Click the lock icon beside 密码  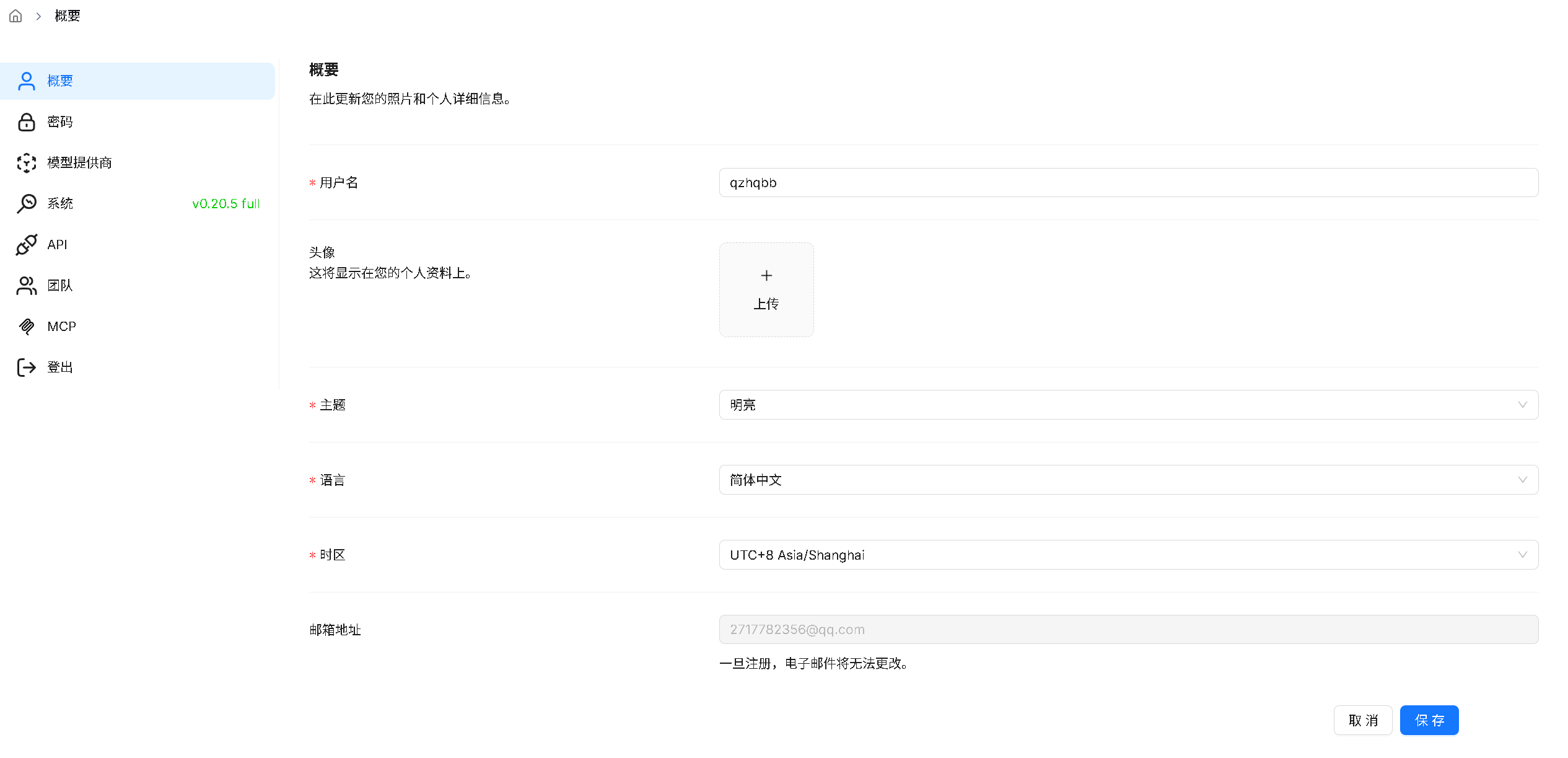point(27,122)
